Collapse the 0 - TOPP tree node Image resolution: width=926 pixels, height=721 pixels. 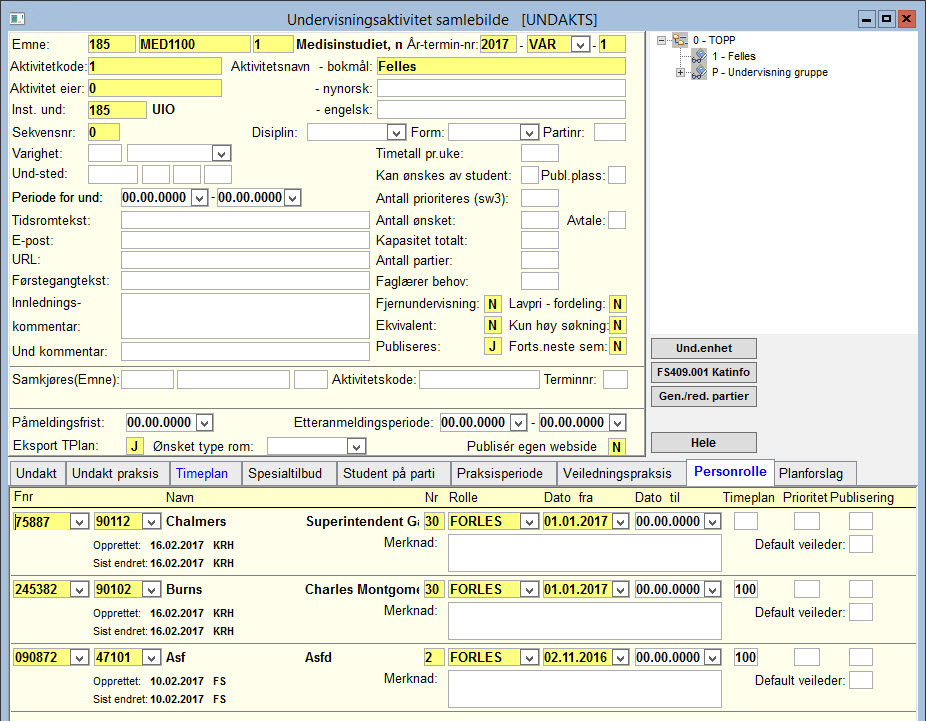pos(661,40)
